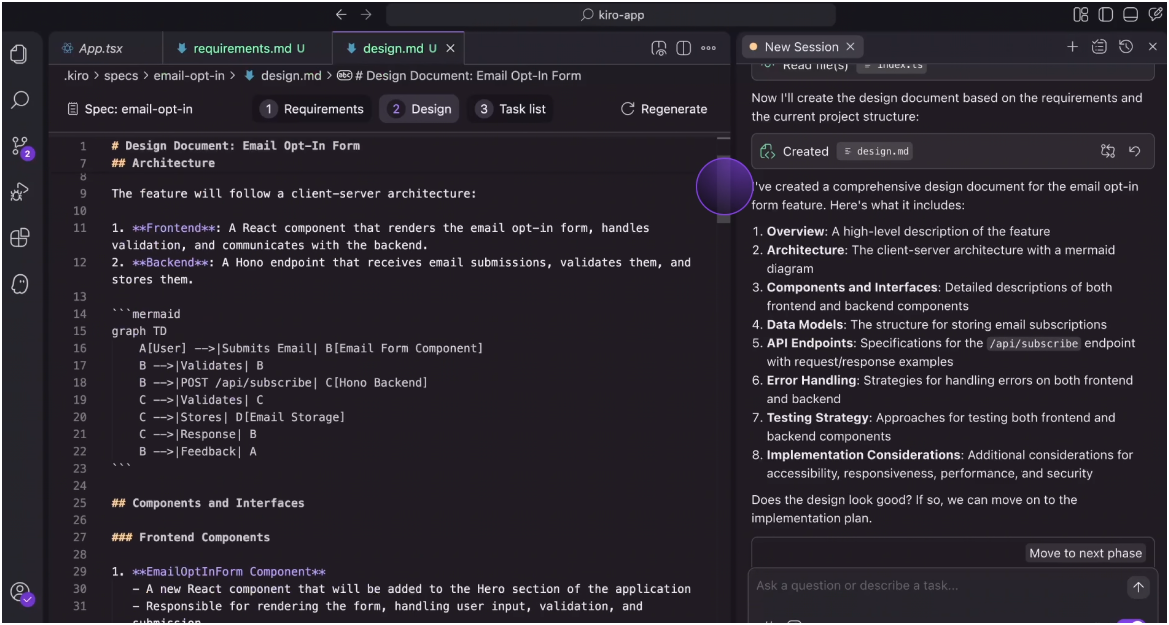Expand the design.md breadcrumb segment
Image resolution: width=1169 pixels, height=625 pixels.
pos(282,75)
